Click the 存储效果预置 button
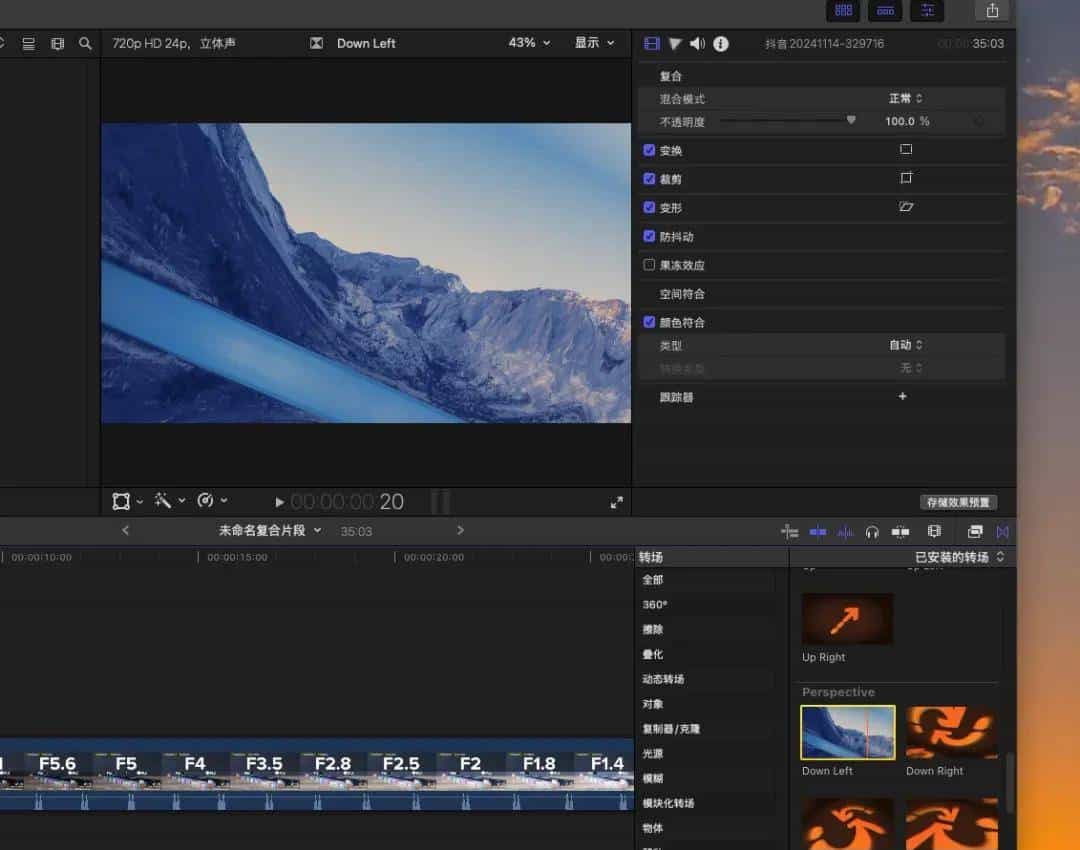This screenshot has width=1080, height=850. click(x=958, y=502)
